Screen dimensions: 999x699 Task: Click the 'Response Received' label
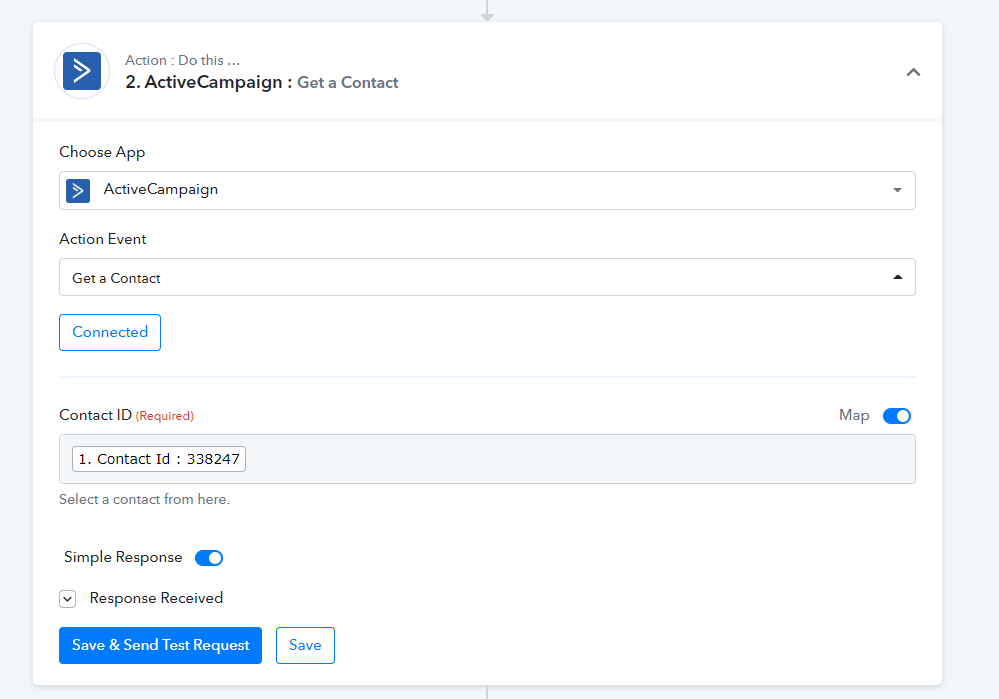(x=156, y=598)
